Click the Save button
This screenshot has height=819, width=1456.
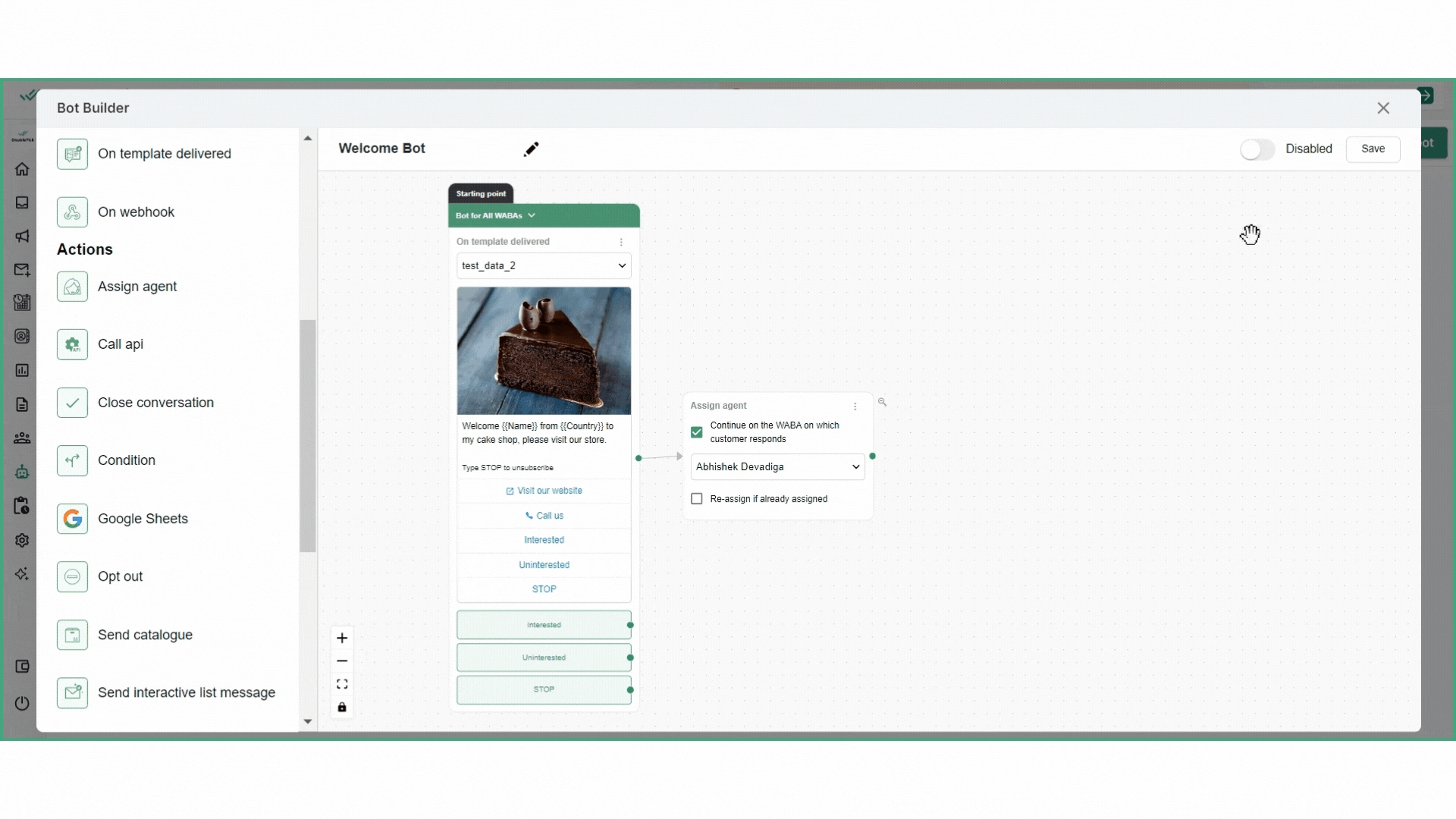(1373, 149)
